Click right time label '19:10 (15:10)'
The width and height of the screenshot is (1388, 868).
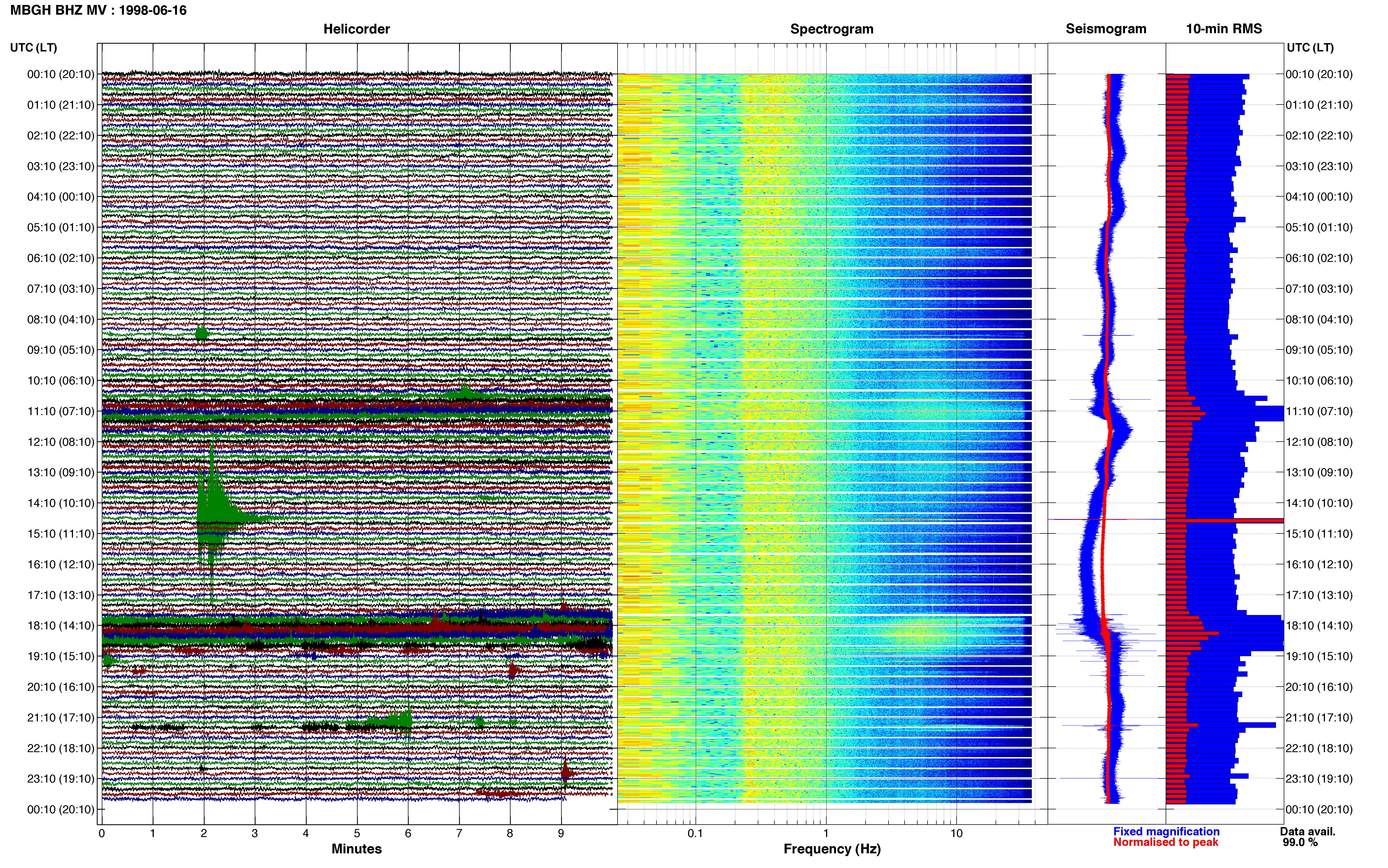1319,656
